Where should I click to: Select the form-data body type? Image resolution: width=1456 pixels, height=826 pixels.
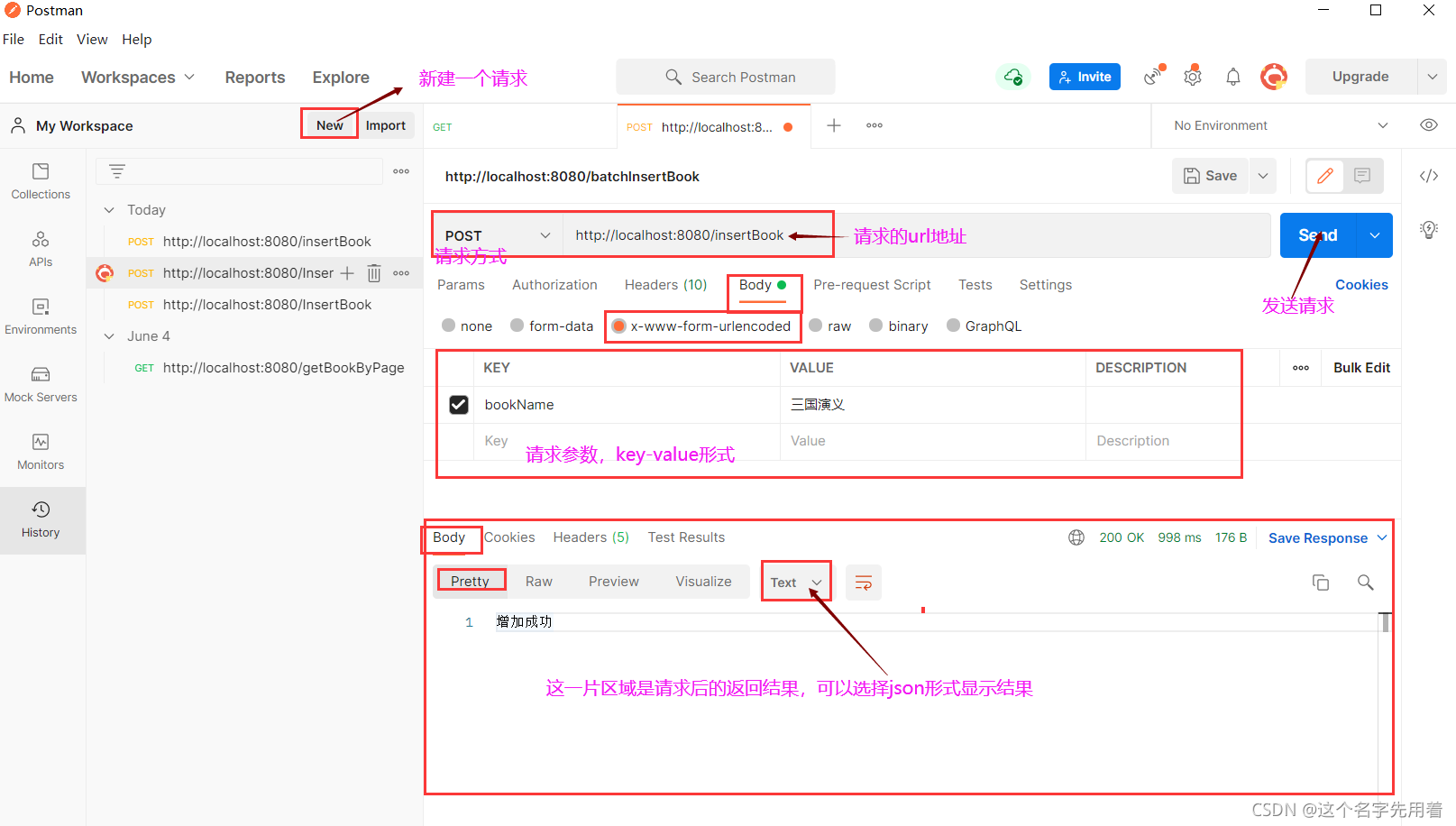tap(517, 326)
